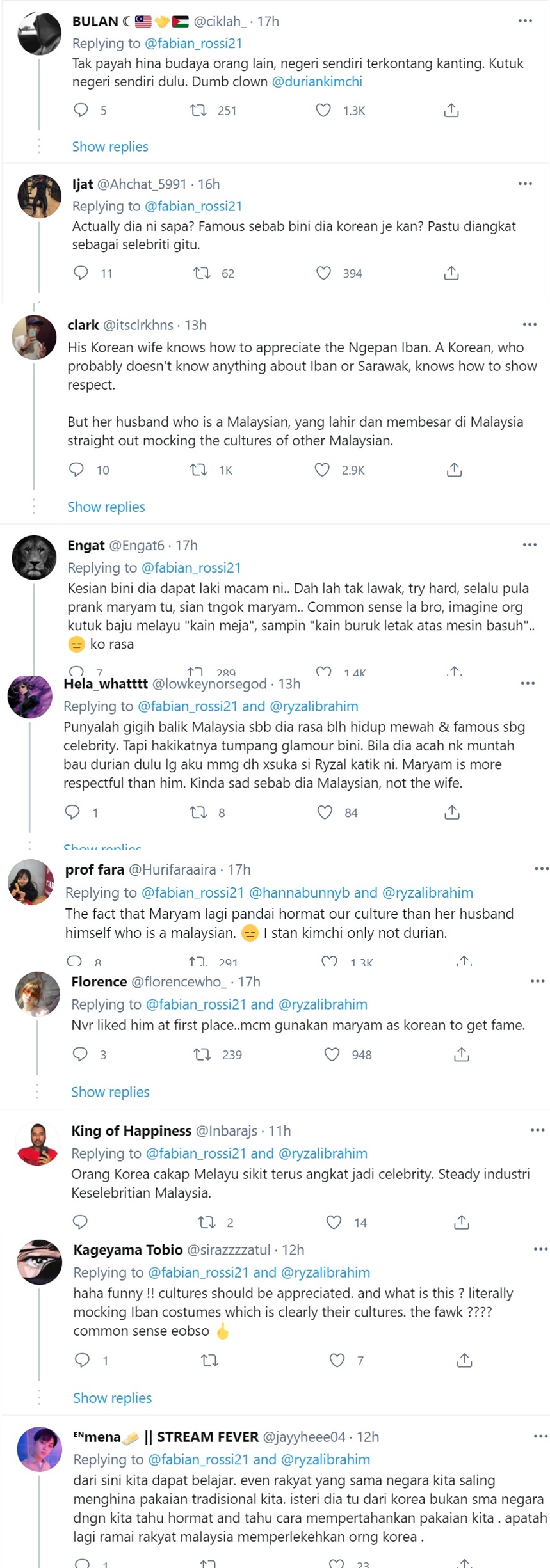Like Kageyama Tobio's tweet
Screen dimensions: 550x1568
(337, 1359)
